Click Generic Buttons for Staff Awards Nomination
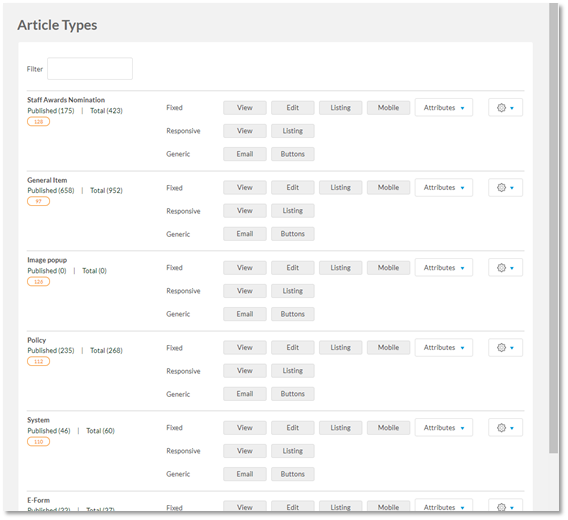 [293, 154]
